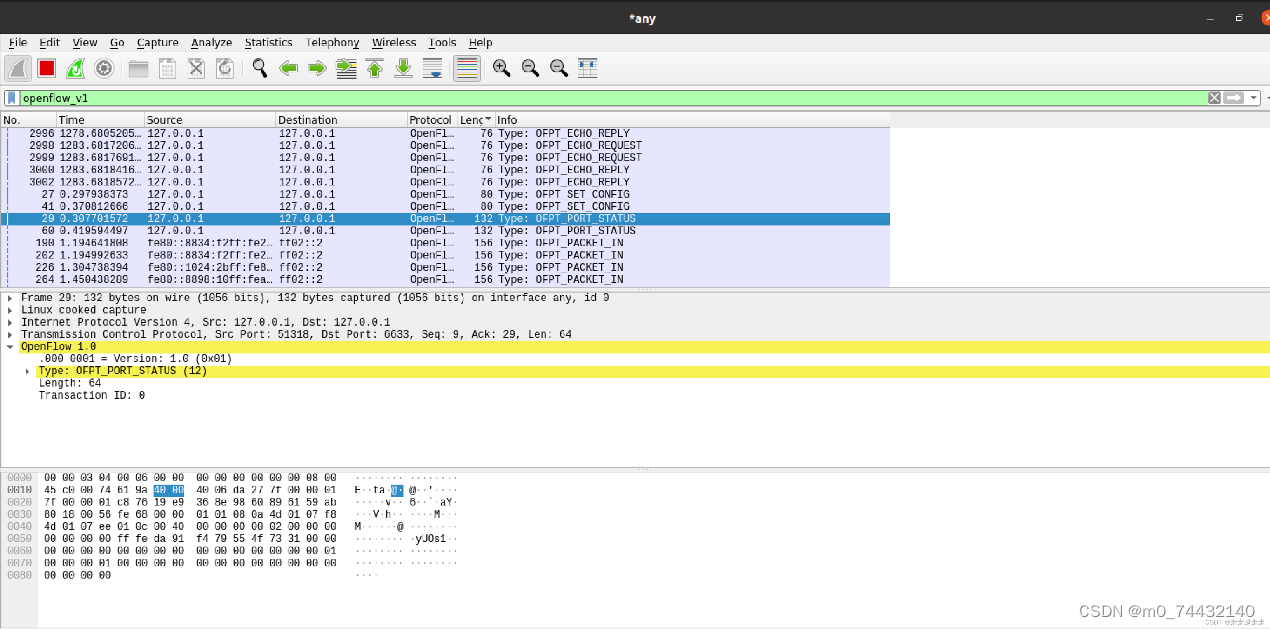The height and width of the screenshot is (629, 1270).
Task: Apply the display filter with arrow button
Action: pyautogui.click(x=1232, y=97)
